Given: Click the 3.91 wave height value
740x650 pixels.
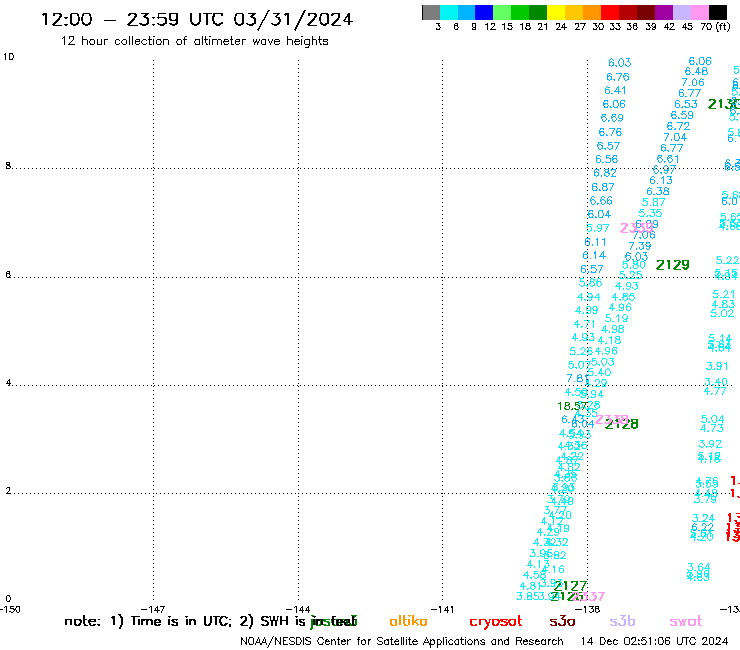Looking at the screenshot, I should [717, 366].
